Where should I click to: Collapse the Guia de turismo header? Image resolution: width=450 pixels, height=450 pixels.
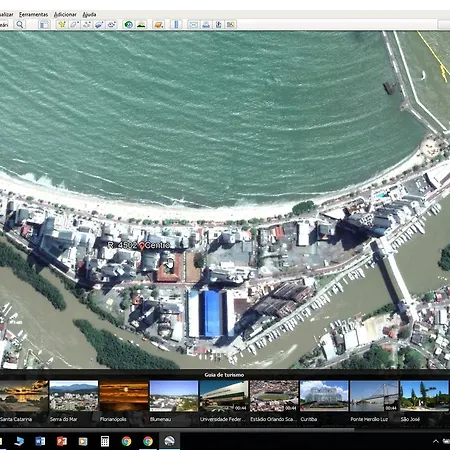point(224,375)
